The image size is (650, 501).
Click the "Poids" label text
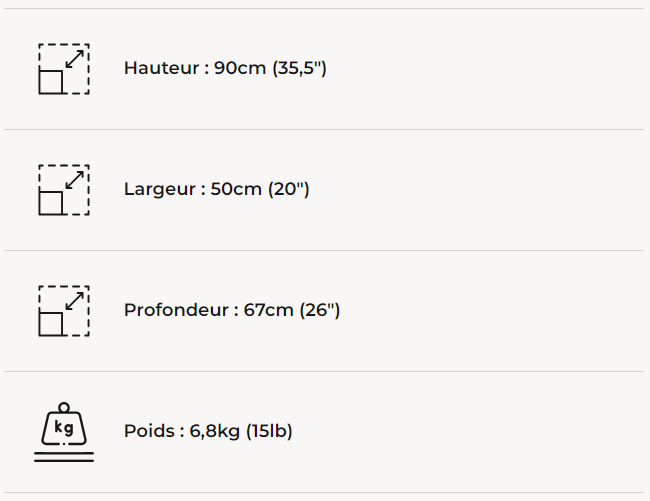click(x=149, y=431)
